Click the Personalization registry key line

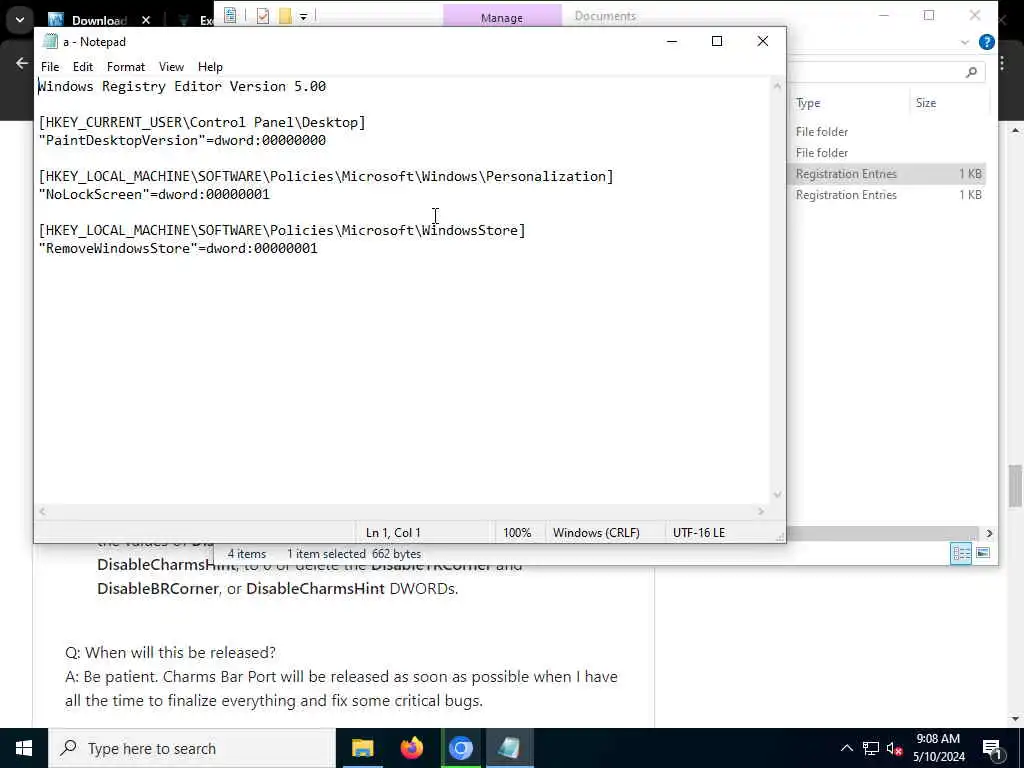[x=326, y=176]
